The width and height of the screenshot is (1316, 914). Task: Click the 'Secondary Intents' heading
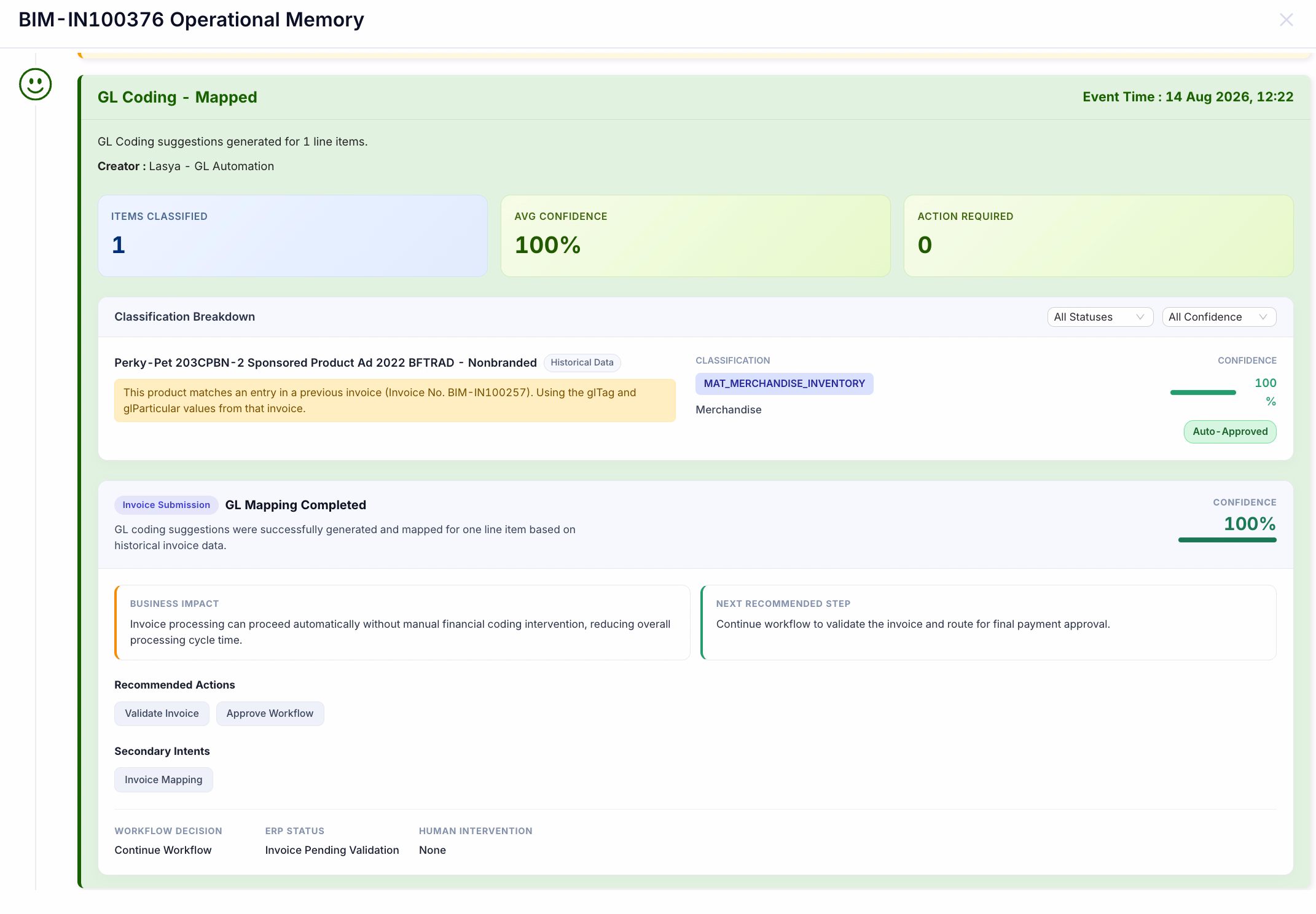tap(162, 751)
